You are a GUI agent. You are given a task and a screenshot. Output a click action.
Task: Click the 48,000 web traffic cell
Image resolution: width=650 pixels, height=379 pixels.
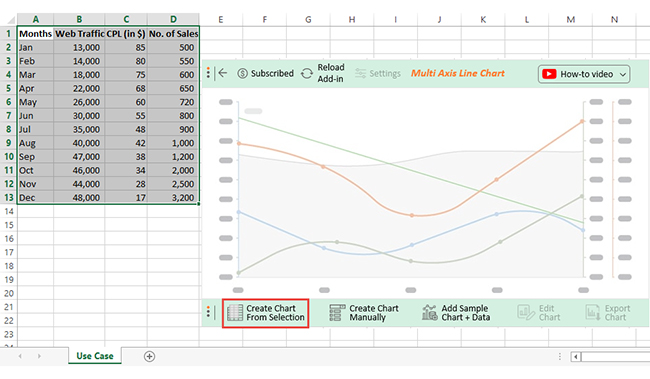(79, 197)
